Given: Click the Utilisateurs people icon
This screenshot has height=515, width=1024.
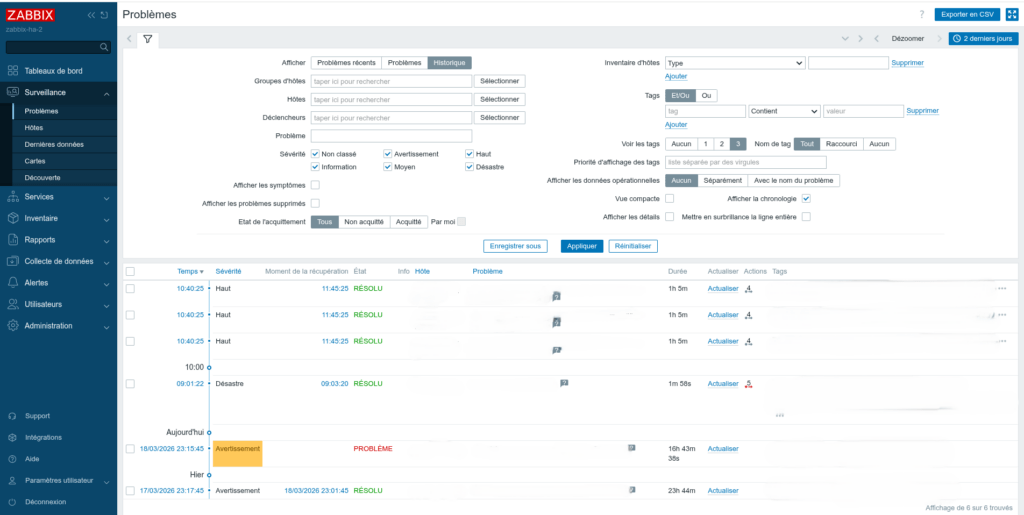Looking at the screenshot, I should click(x=13, y=304).
